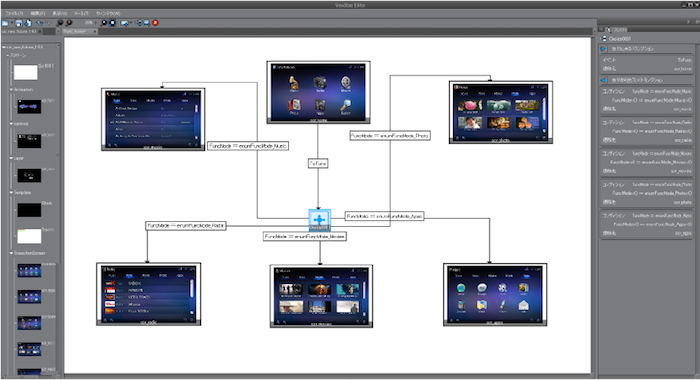Click the outgoing transition blue arrow icon
Screen dimensions: 700x380
click(x=604, y=79)
